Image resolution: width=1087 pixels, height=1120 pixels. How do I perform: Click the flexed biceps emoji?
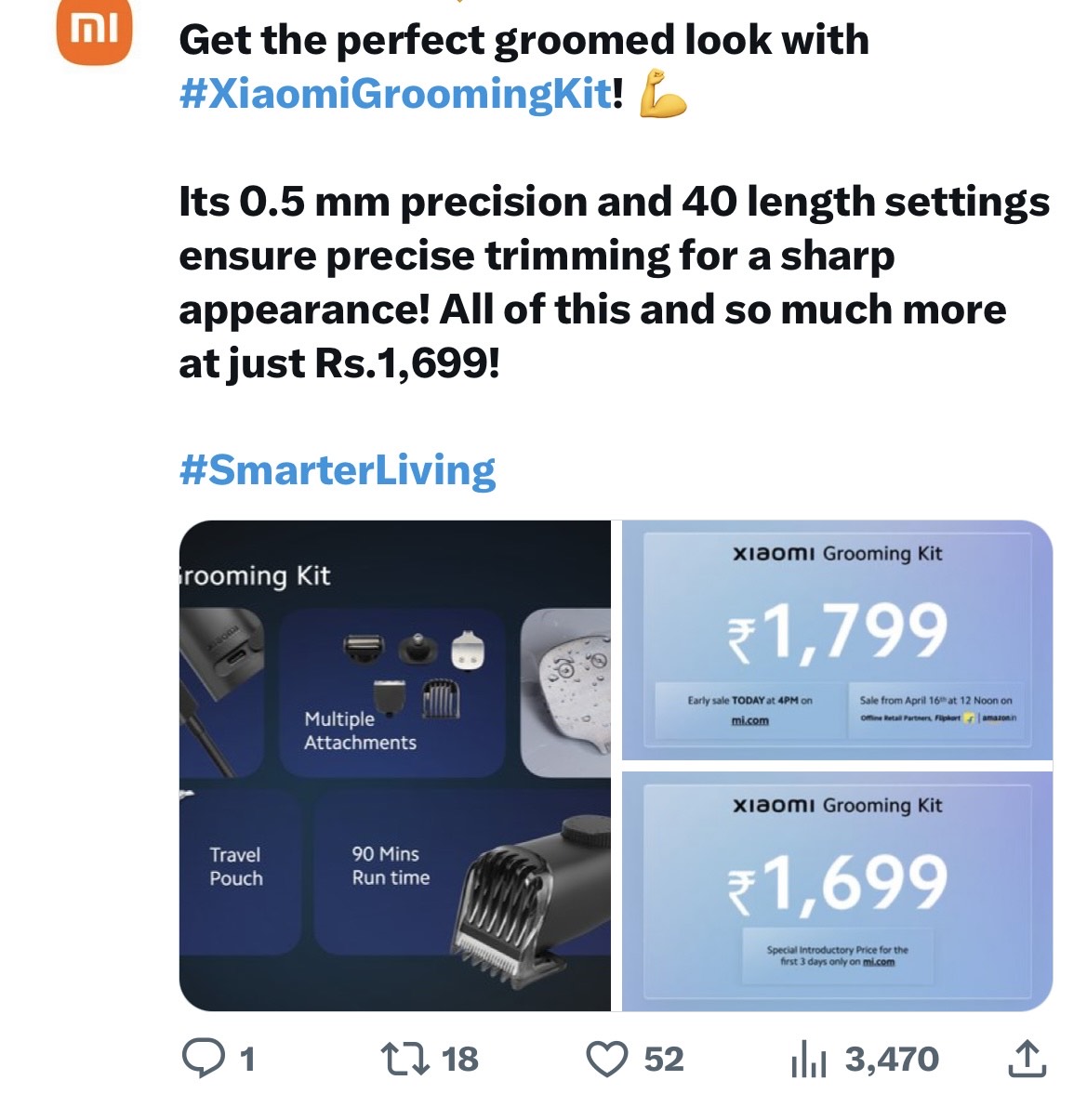663,93
